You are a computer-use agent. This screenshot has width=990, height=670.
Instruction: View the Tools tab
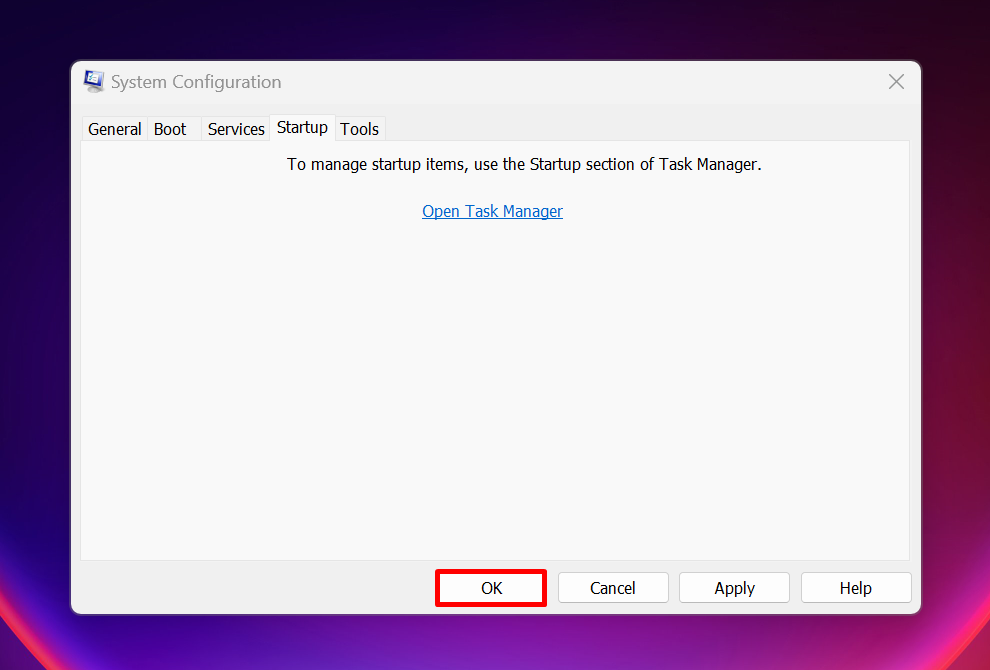point(359,128)
